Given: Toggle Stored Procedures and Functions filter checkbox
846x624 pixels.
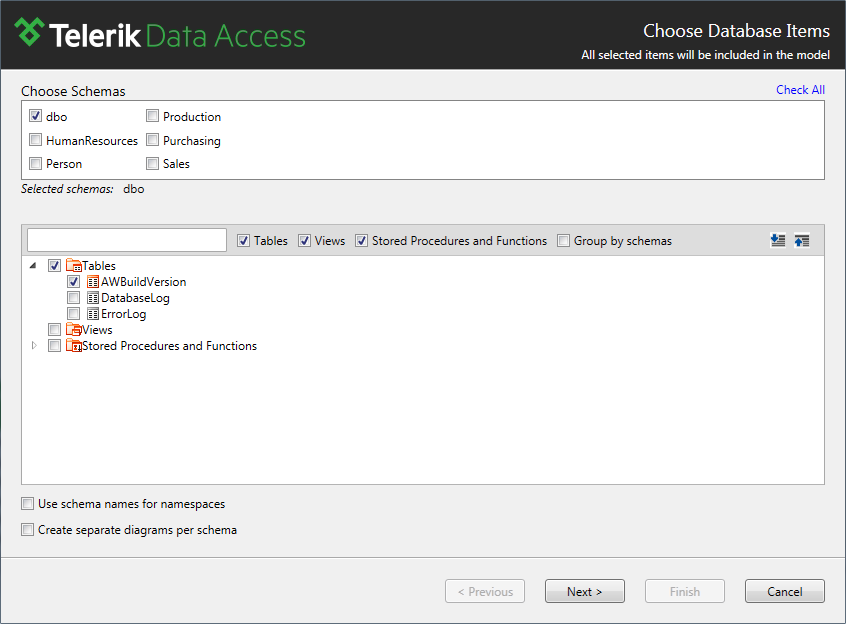Looking at the screenshot, I should tap(361, 241).
